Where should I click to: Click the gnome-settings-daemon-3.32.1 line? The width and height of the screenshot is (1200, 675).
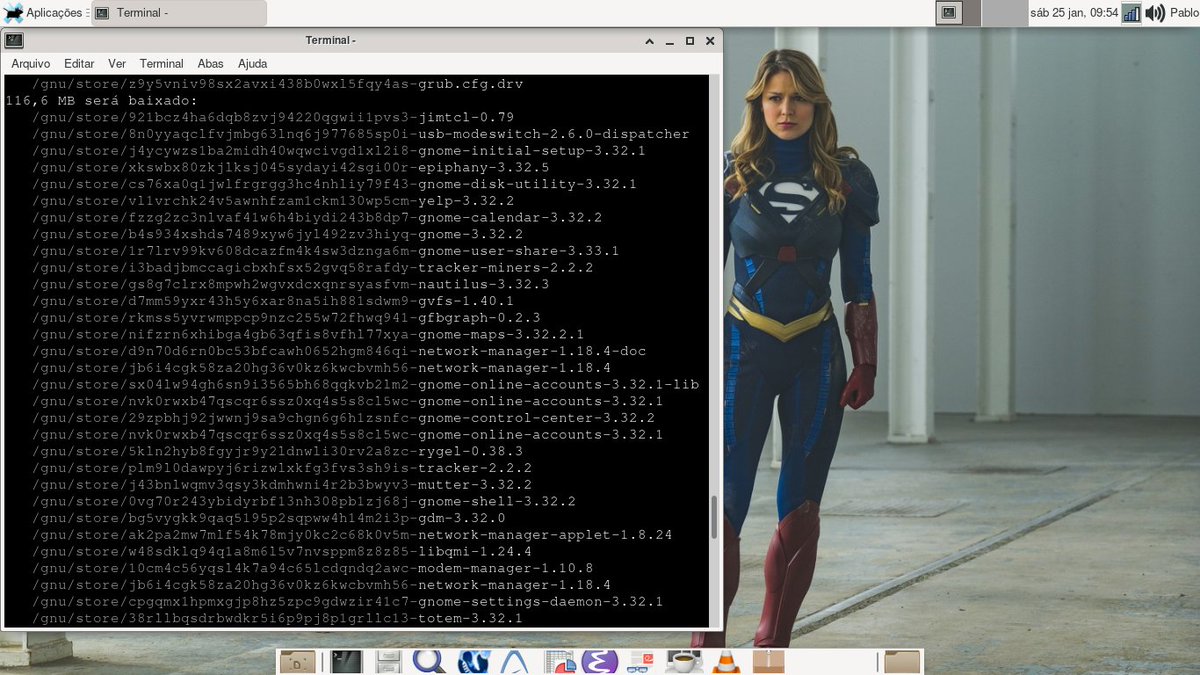point(347,601)
